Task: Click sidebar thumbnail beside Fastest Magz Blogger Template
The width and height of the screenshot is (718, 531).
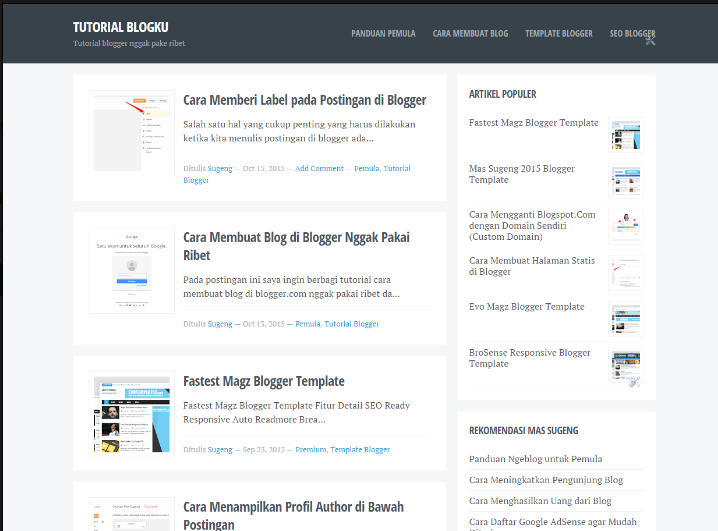Action: [x=626, y=135]
